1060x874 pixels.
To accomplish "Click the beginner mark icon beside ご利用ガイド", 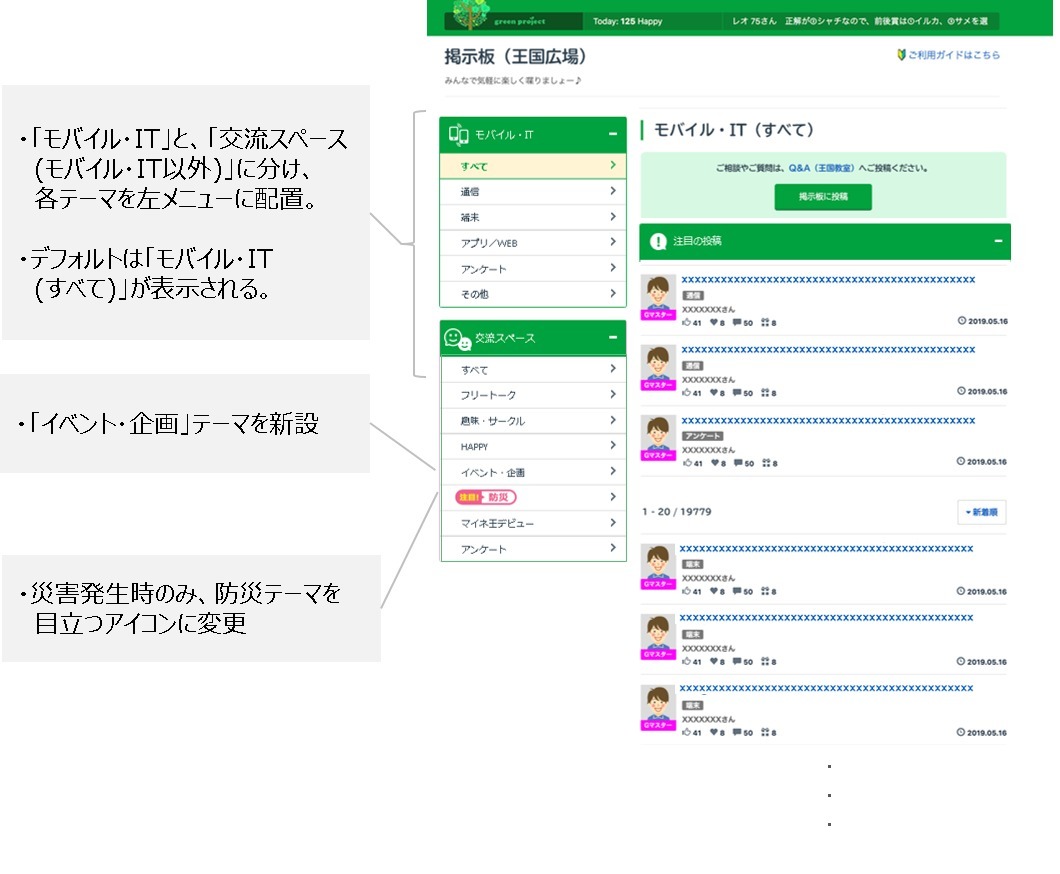I will (x=901, y=55).
